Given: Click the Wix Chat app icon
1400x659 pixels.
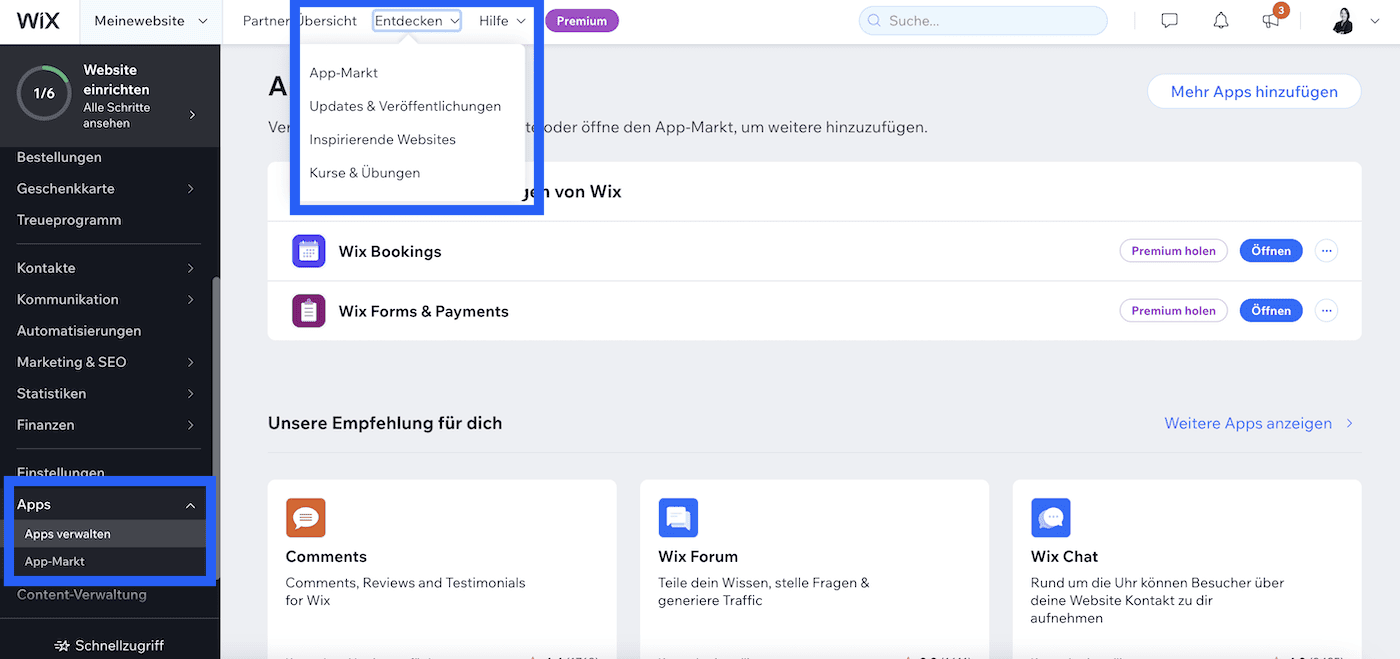Looking at the screenshot, I should coord(1051,518).
